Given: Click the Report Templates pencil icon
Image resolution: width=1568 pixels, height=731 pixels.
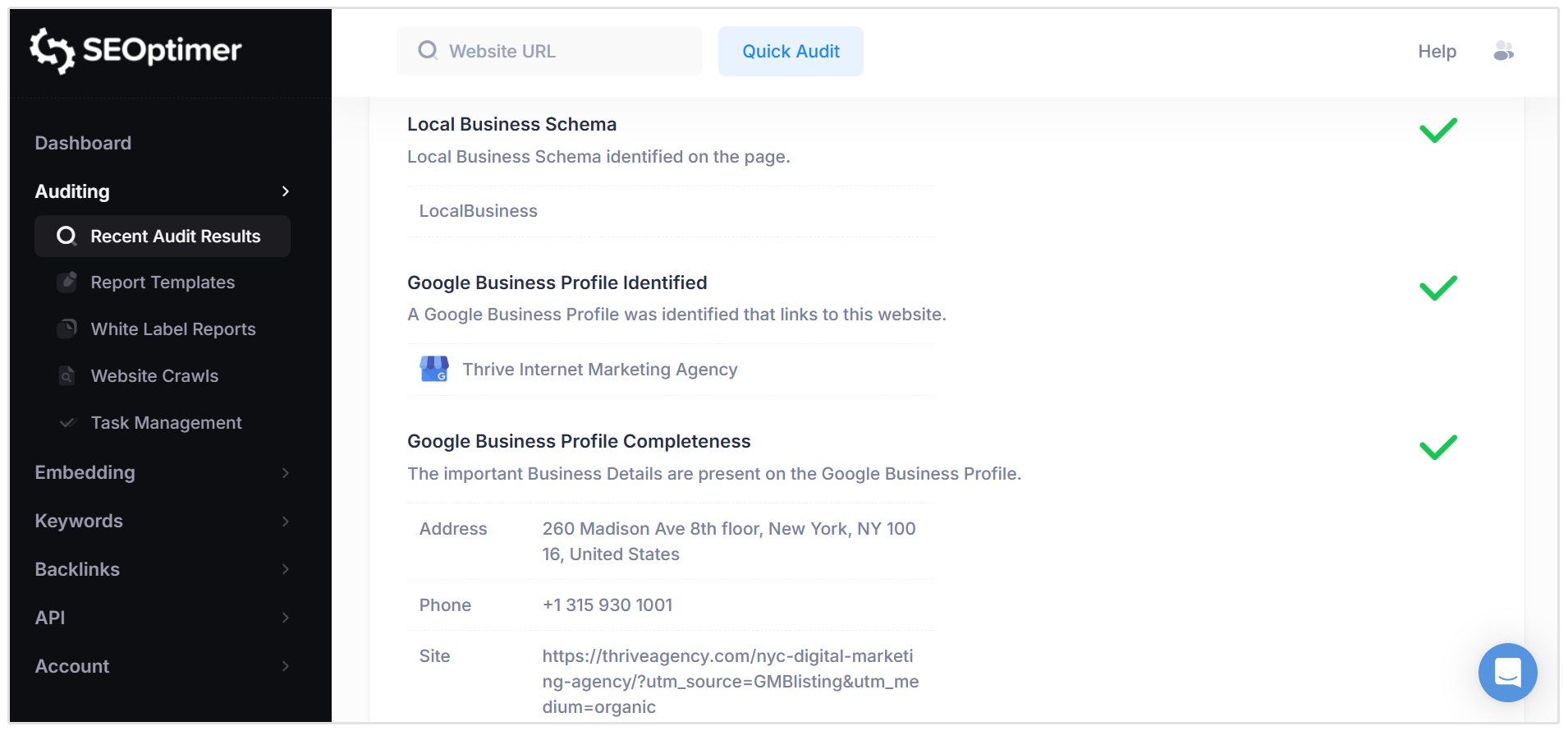Looking at the screenshot, I should point(67,282).
